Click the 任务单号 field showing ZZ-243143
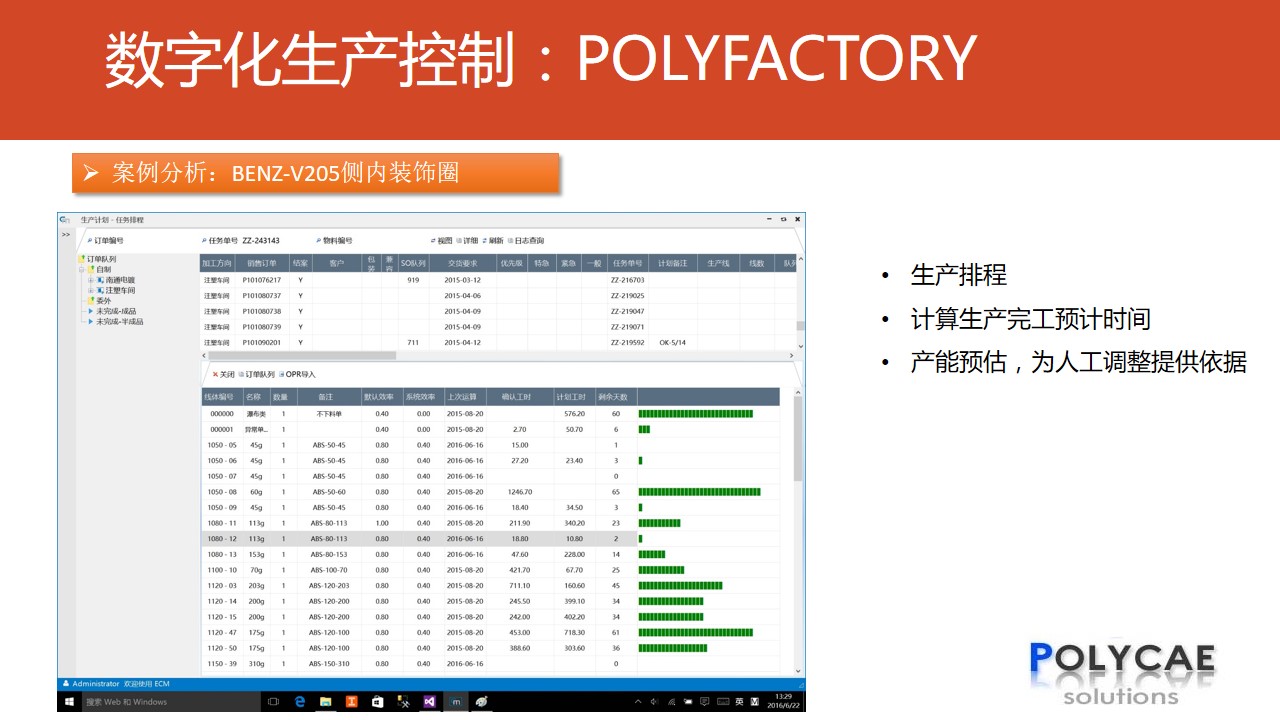The width and height of the screenshot is (1280, 720). pyautogui.click(x=240, y=240)
